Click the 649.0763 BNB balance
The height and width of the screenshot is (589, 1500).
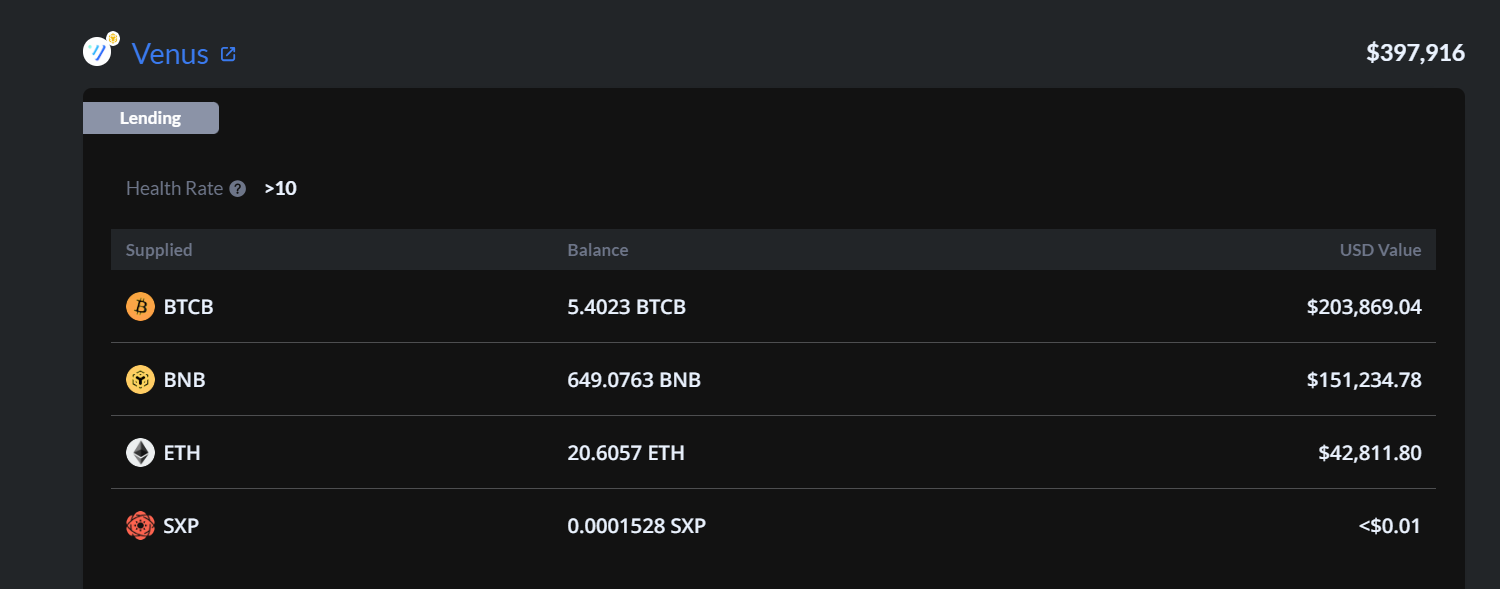click(x=634, y=380)
